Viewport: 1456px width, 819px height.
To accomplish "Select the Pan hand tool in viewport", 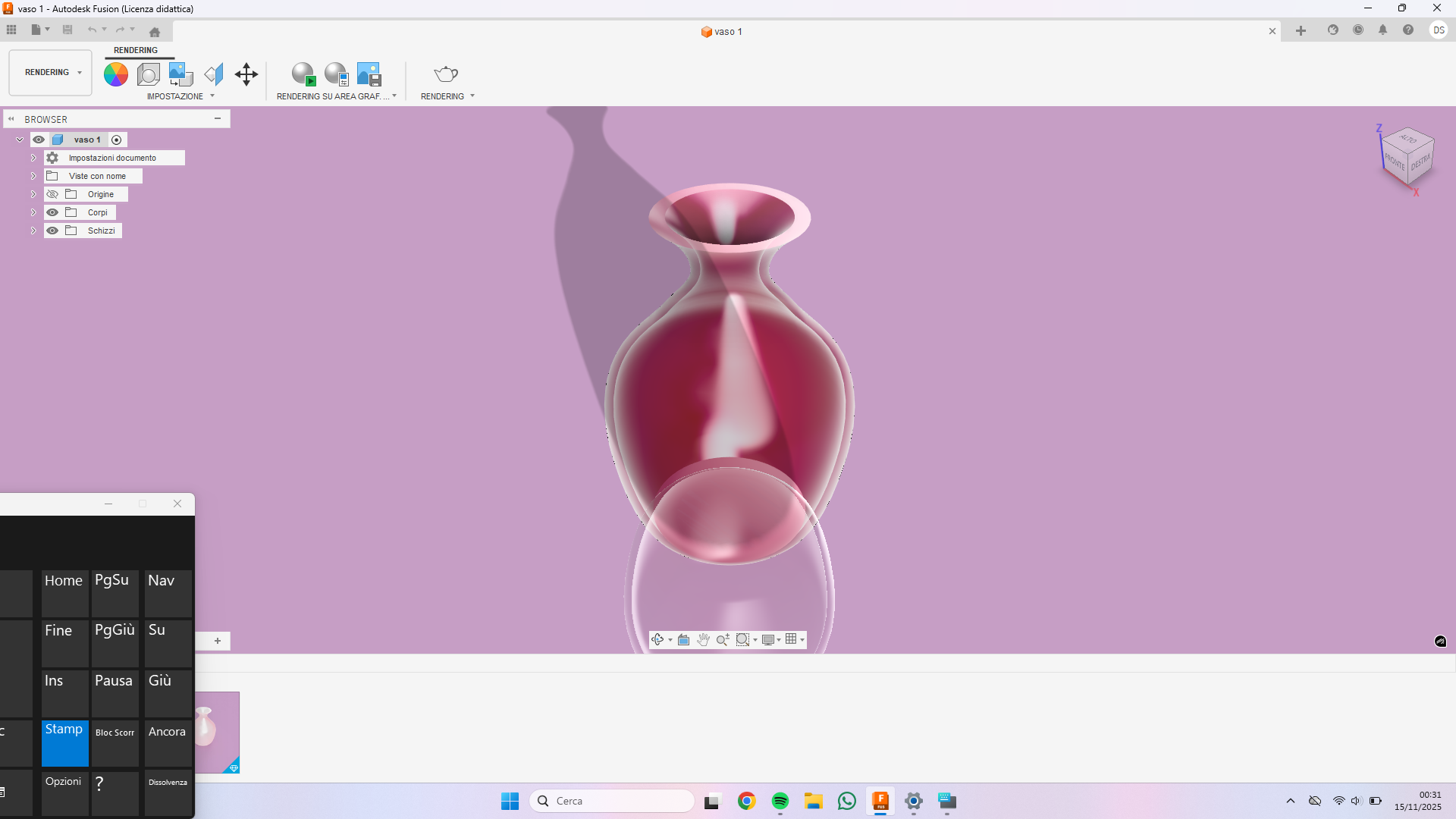I will 703,639.
